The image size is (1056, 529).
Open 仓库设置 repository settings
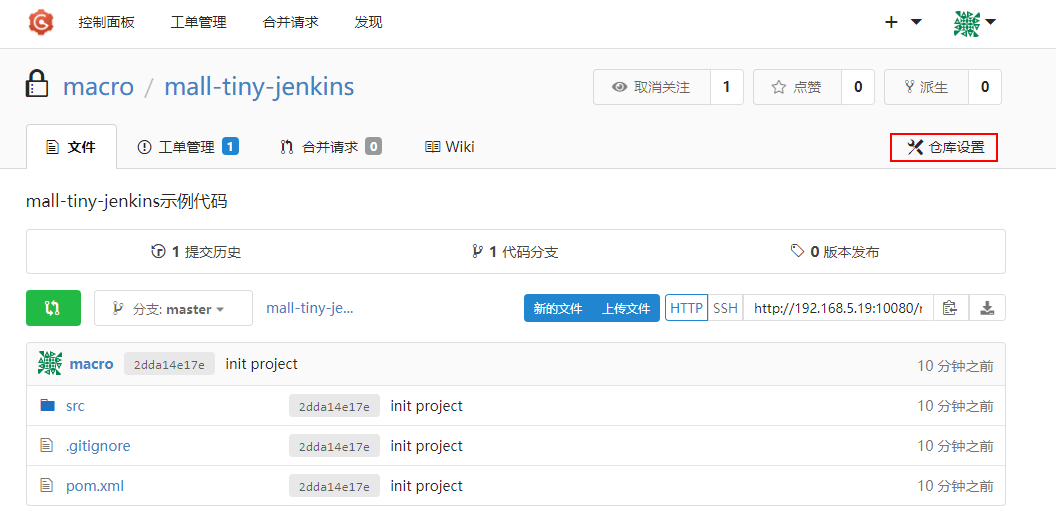944,147
